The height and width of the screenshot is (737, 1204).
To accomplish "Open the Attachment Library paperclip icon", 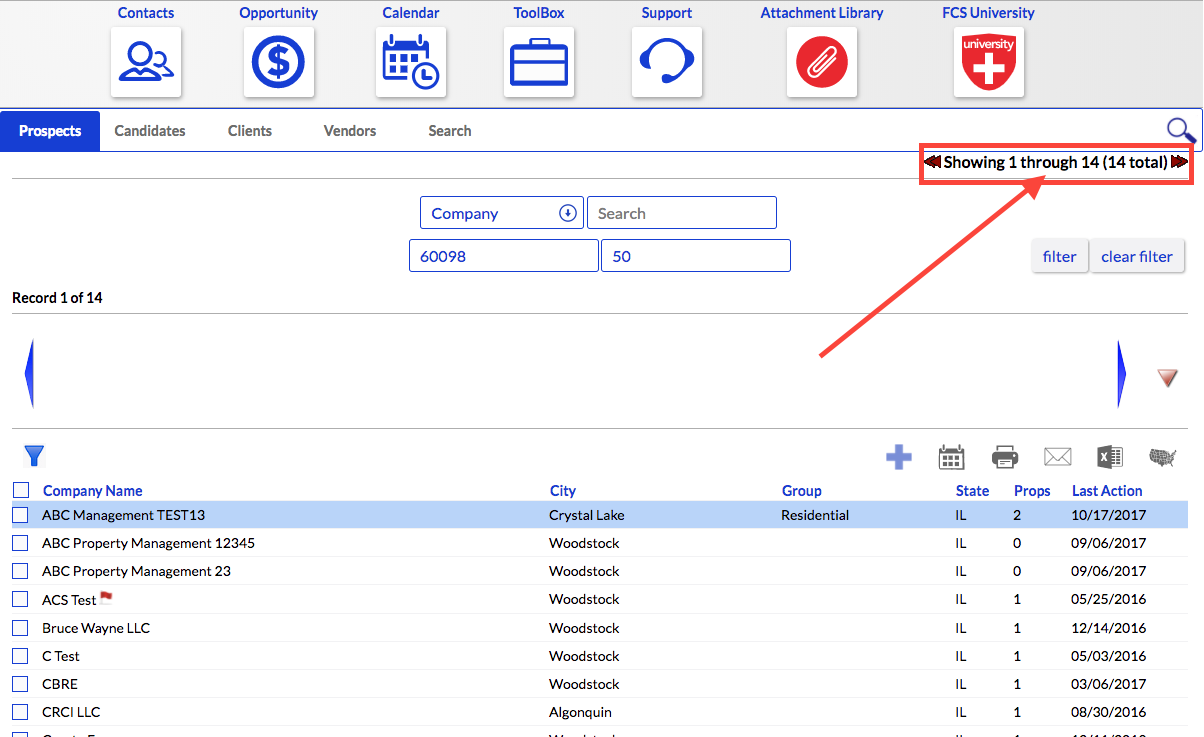I will click(822, 62).
